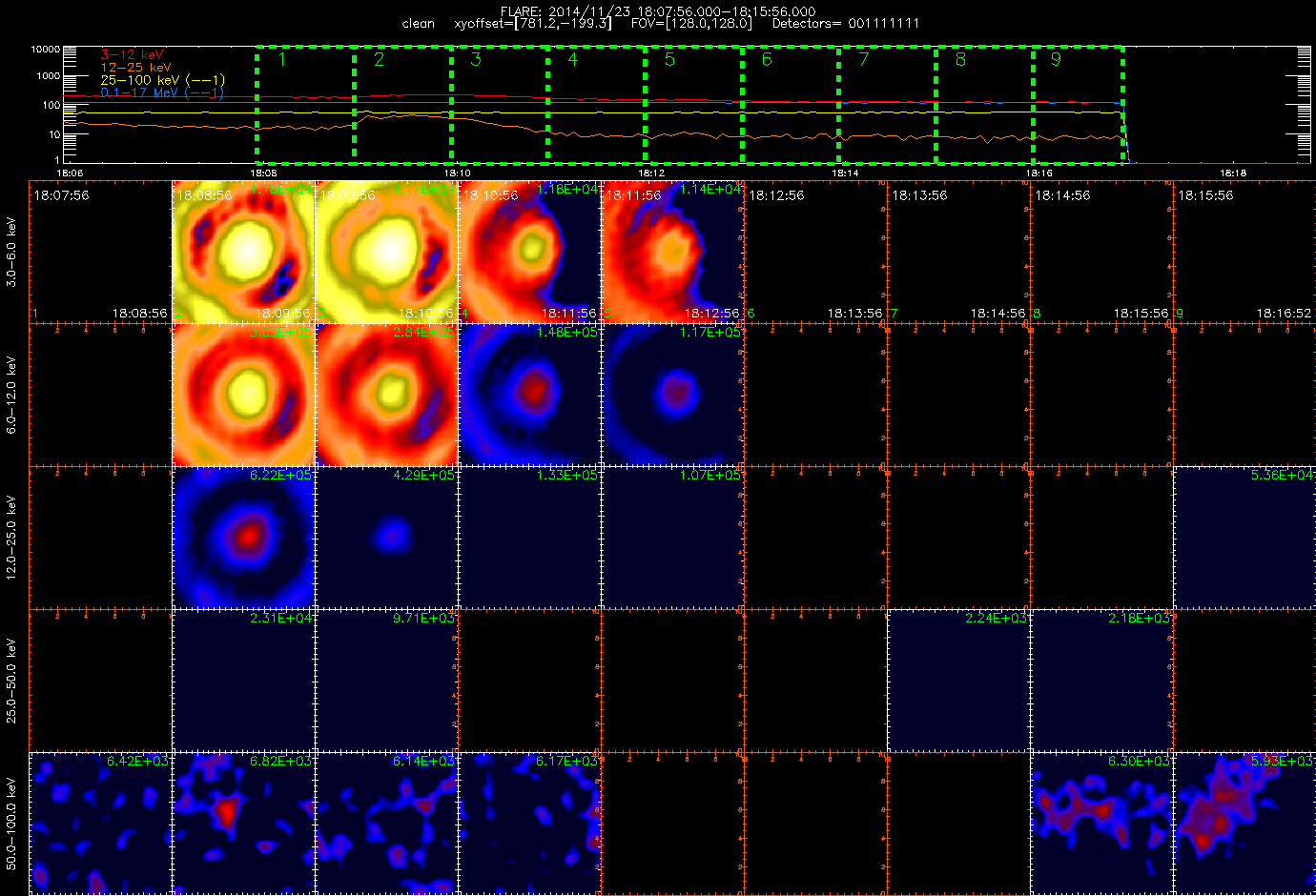This screenshot has width=1316, height=896.
Task: Click the orange 12-25 keV legend entry
Action: point(135,68)
